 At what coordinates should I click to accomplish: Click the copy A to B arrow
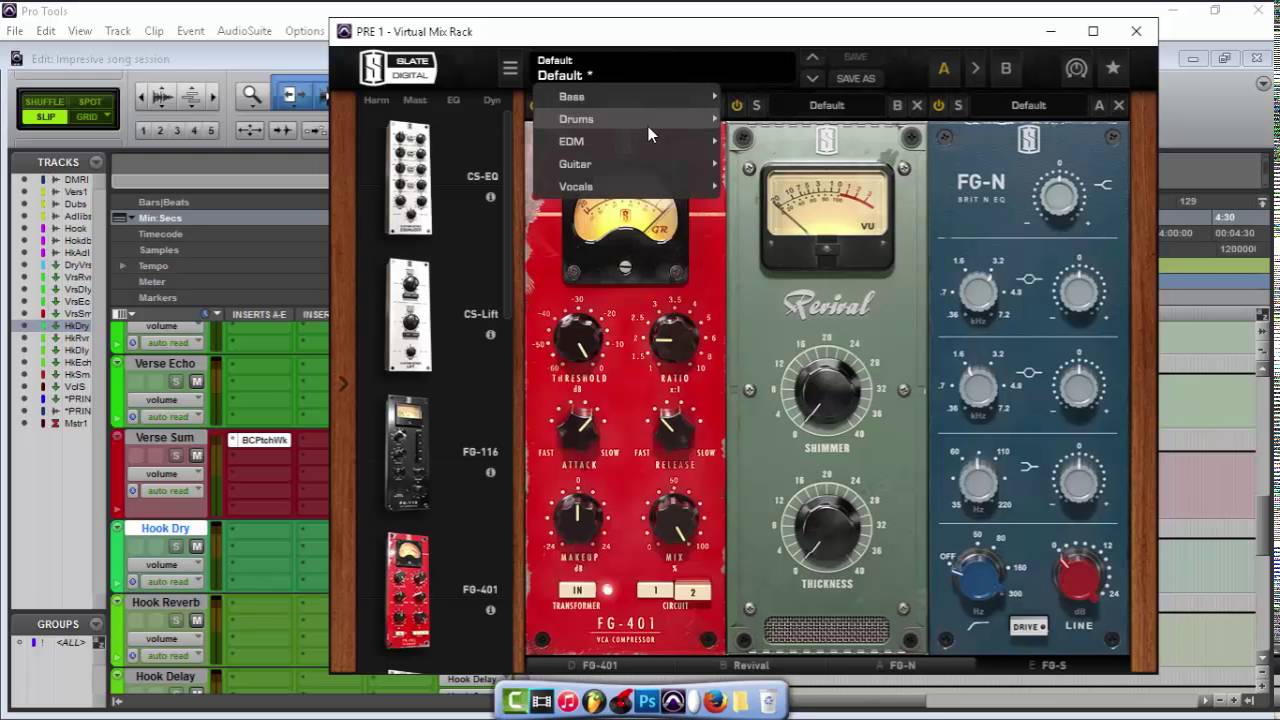pyautogui.click(x=975, y=69)
